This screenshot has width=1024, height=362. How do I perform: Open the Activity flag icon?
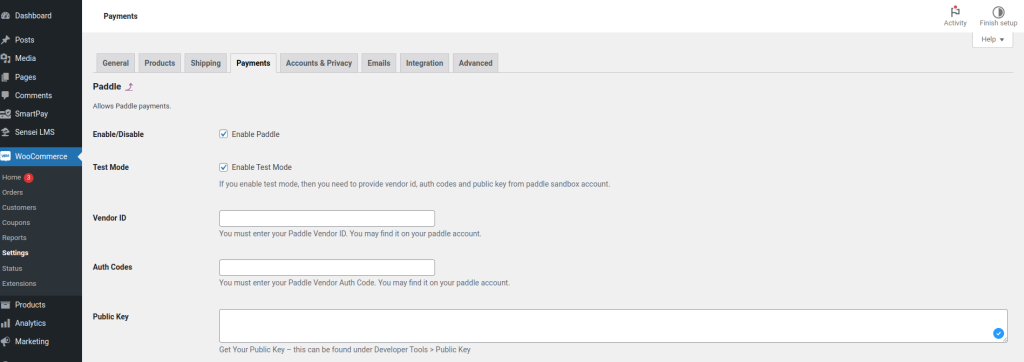tap(955, 12)
